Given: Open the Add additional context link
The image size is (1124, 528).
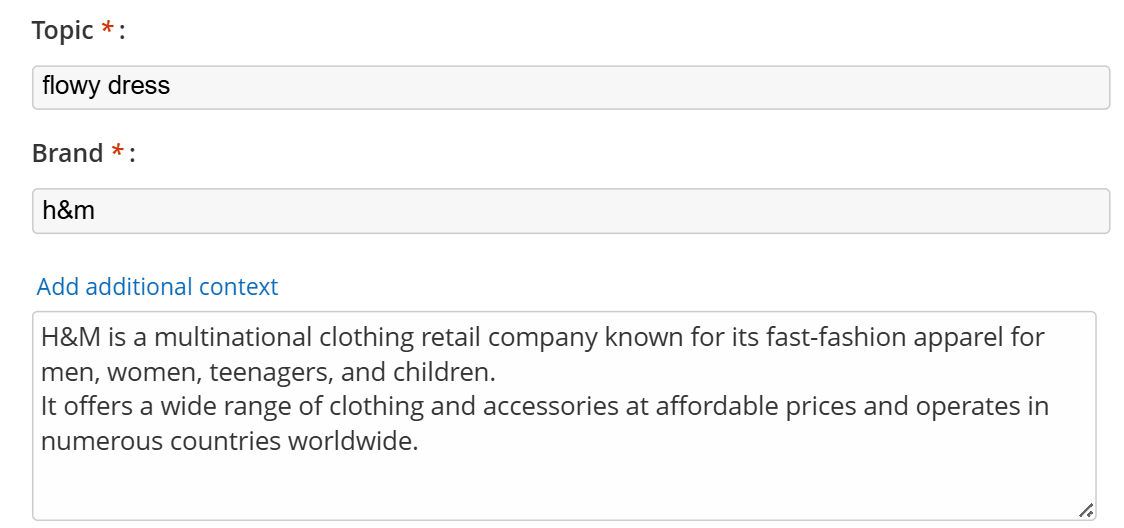Looking at the screenshot, I should coord(157,287).
